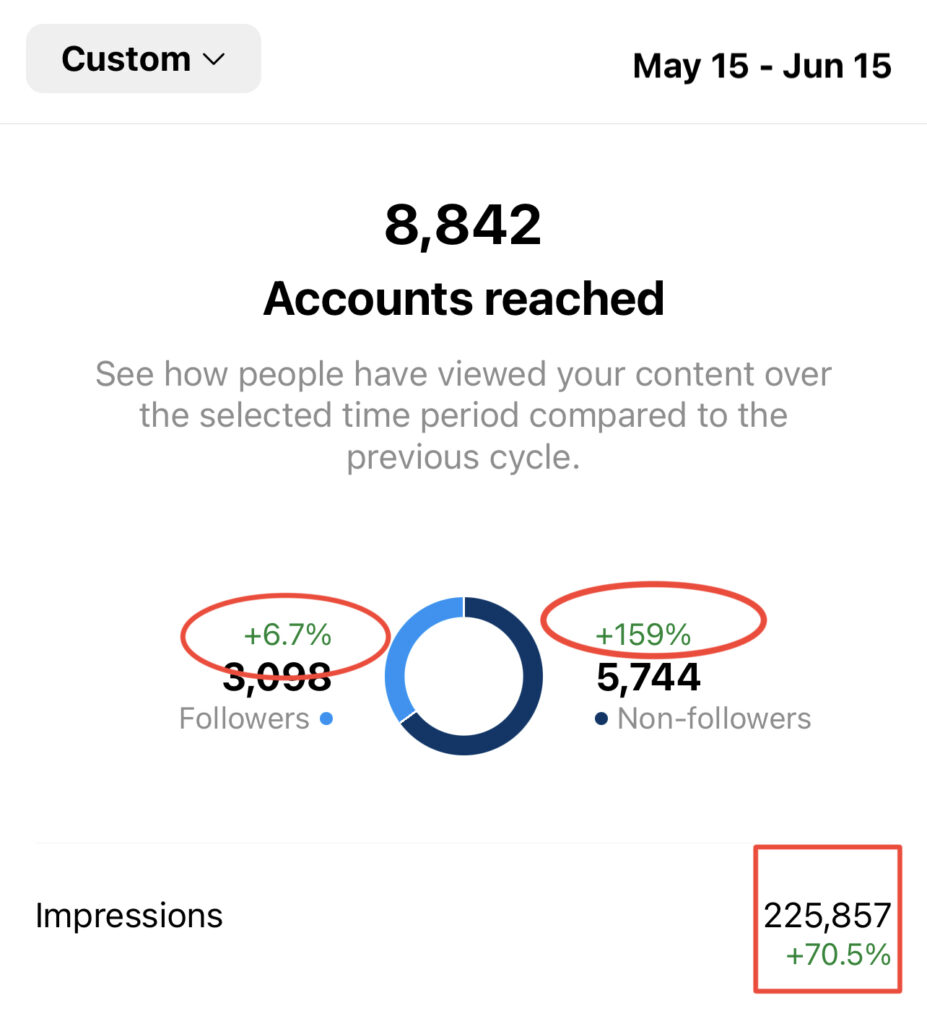Tap the dark blue dot beside Non-followers

pyautogui.click(x=602, y=719)
